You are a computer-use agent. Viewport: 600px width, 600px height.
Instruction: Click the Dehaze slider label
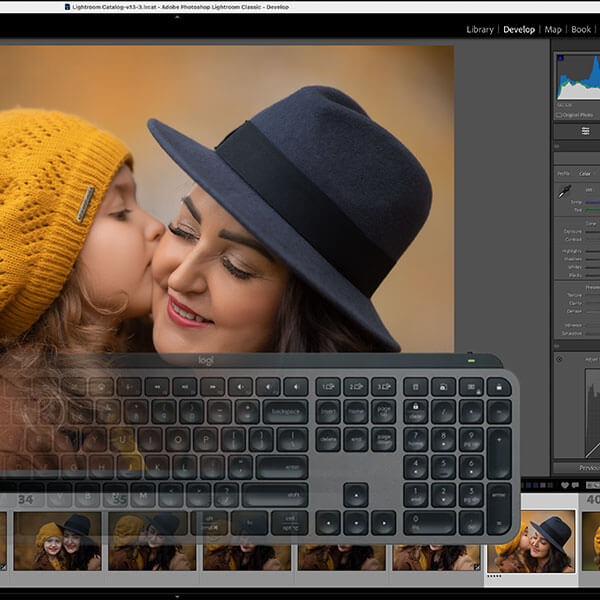click(x=574, y=311)
